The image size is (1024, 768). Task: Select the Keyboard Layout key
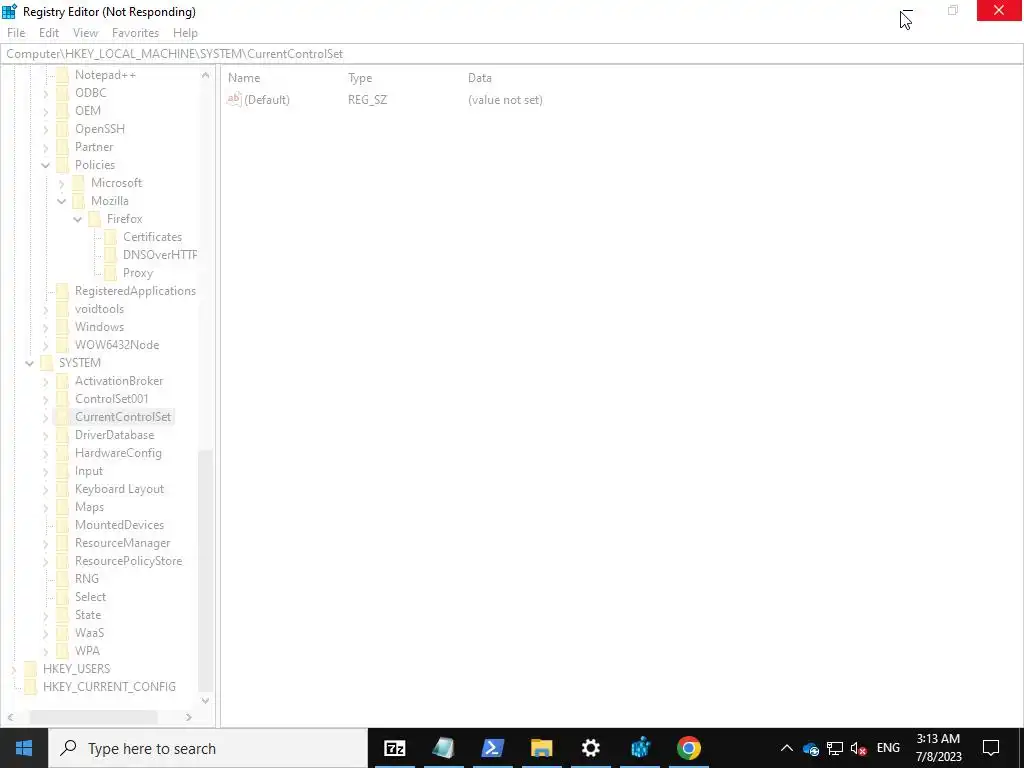(x=120, y=488)
